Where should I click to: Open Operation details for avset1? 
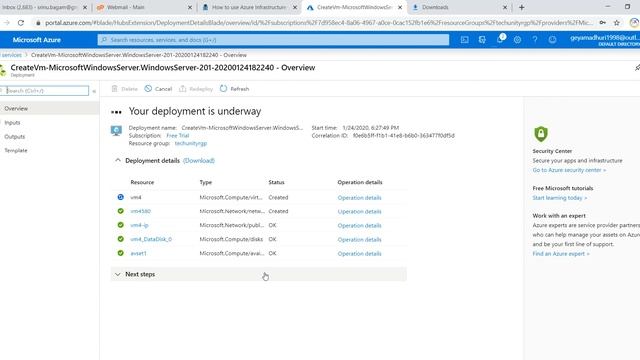pos(359,253)
